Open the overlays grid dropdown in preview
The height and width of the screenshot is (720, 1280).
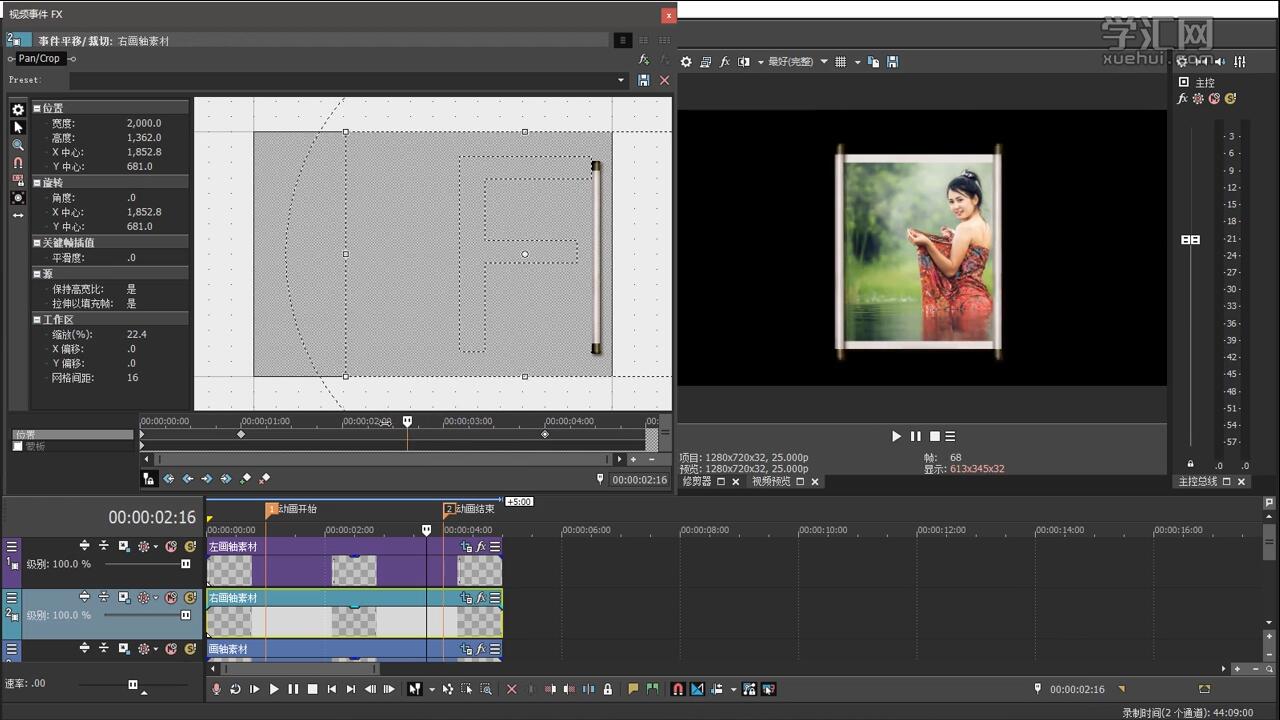(857, 62)
